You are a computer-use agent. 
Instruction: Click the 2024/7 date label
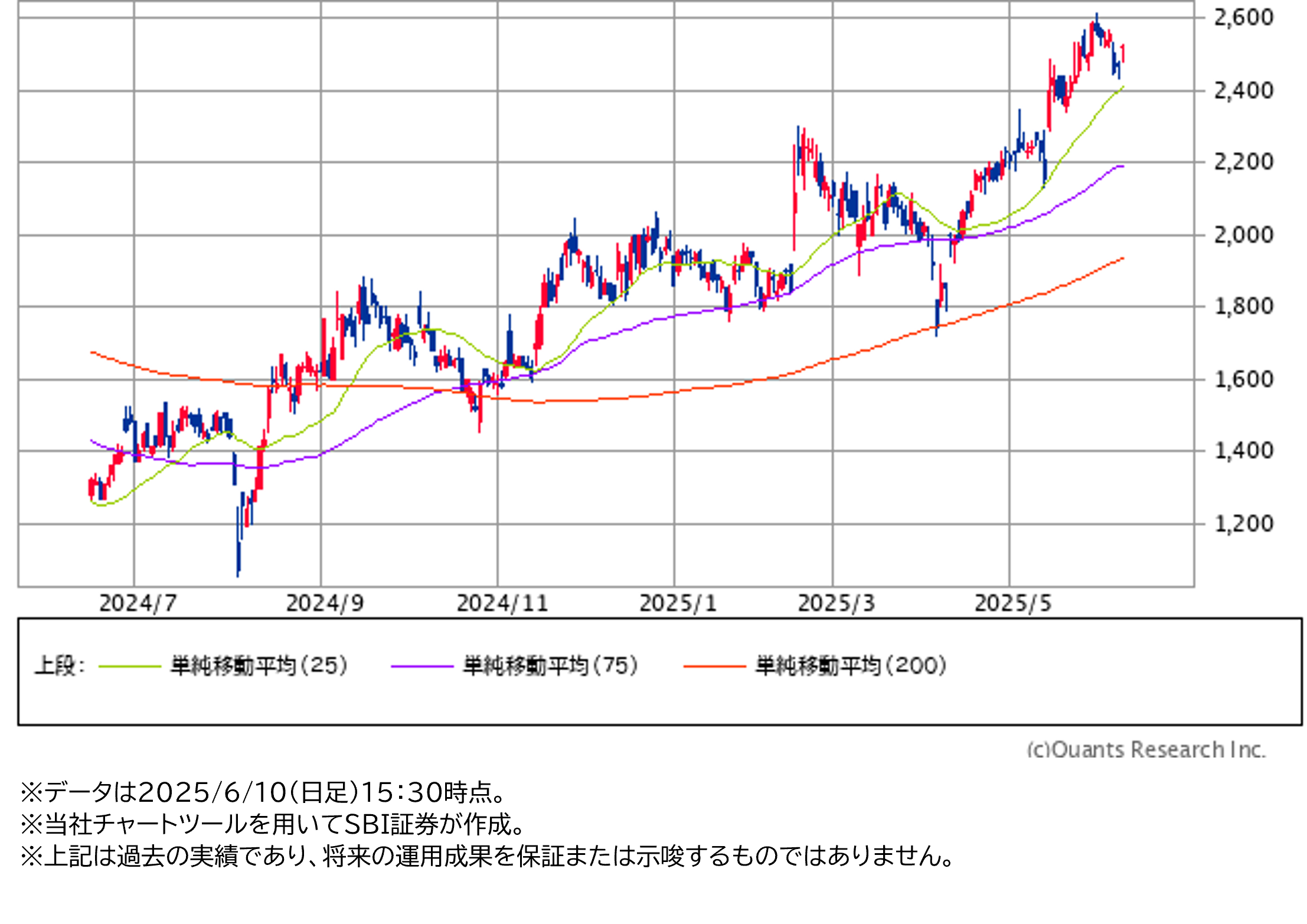(138, 603)
